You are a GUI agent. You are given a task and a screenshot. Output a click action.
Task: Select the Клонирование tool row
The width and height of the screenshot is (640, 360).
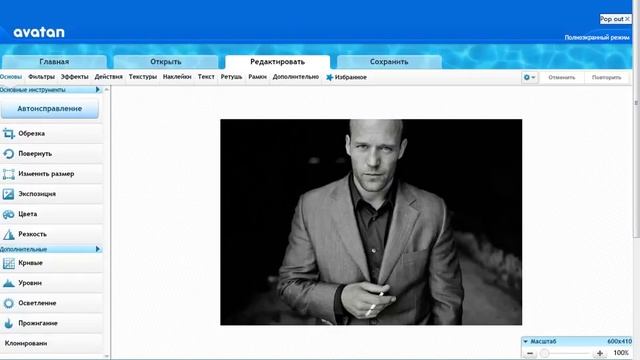(x=51, y=343)
